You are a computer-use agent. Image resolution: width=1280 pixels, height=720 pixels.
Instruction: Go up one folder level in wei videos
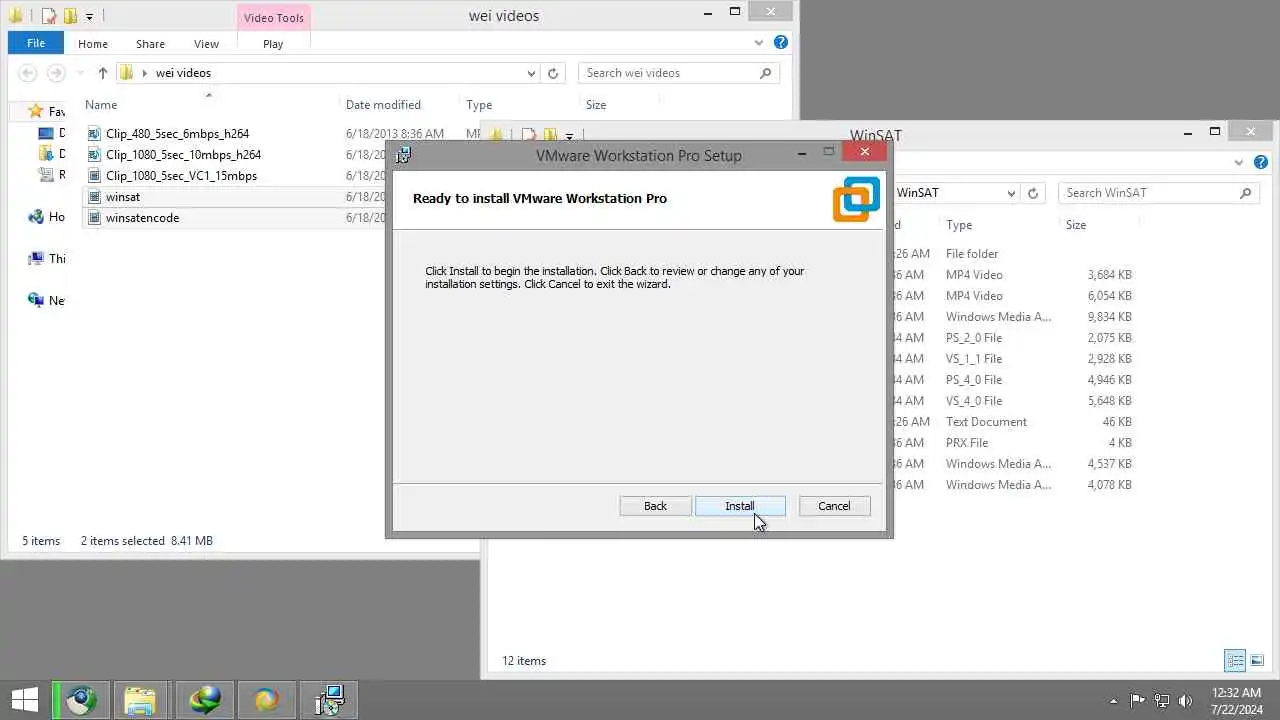pyautogui.click(x=102, y=73)
